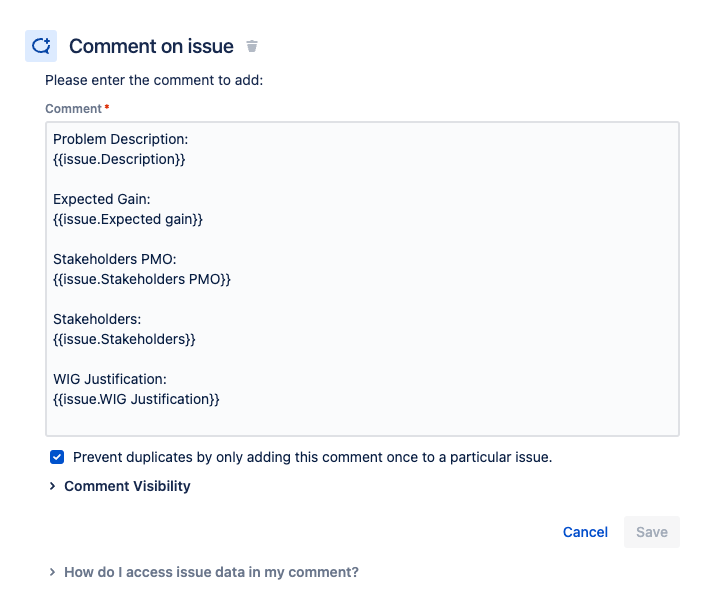
Task: Click the {{issue.Expected gain}} smart value line
Action: click(x=128, y=219)
